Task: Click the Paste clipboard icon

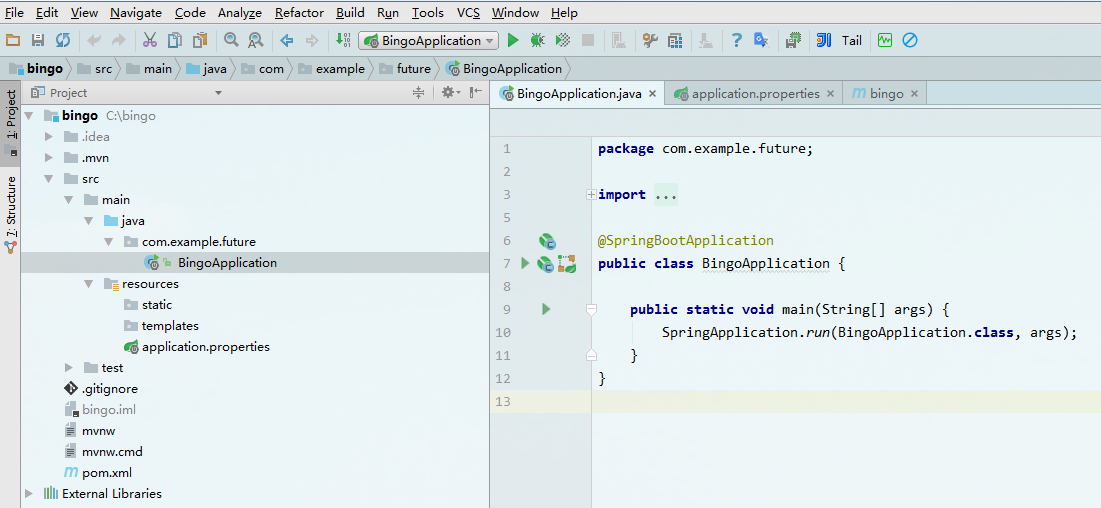Action: [201, 41]
